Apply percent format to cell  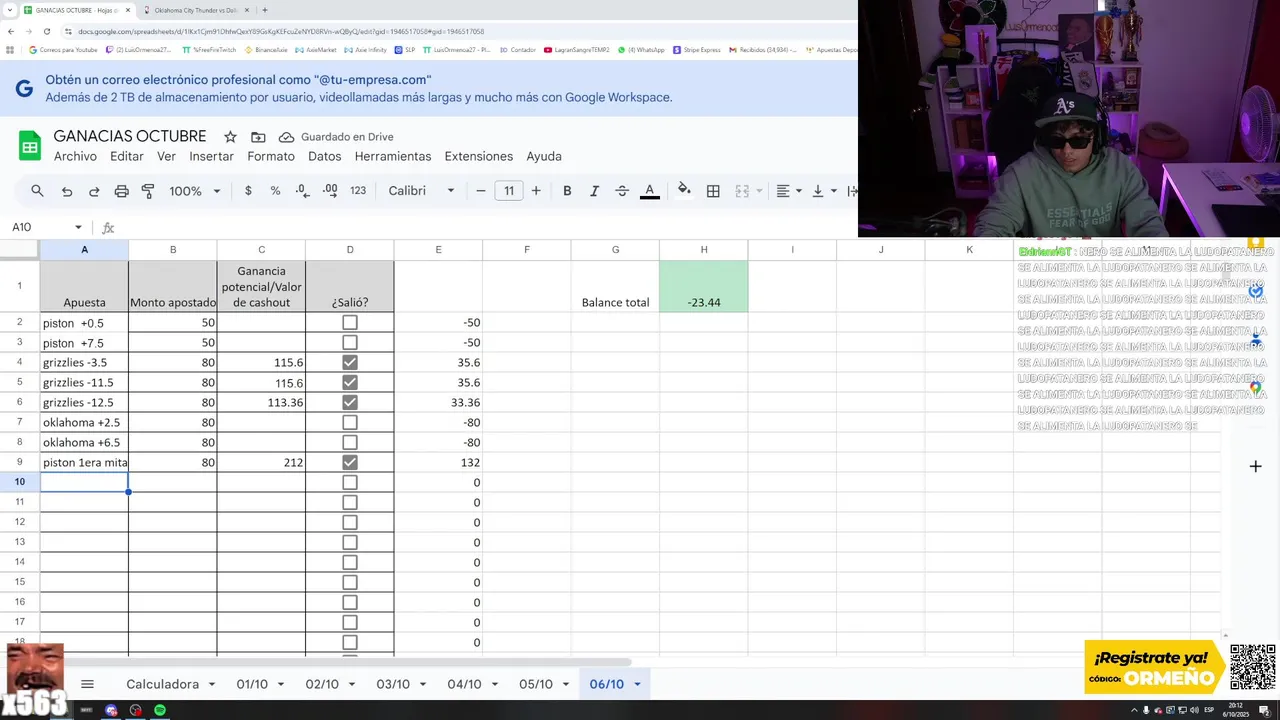[x=275, y=191]
